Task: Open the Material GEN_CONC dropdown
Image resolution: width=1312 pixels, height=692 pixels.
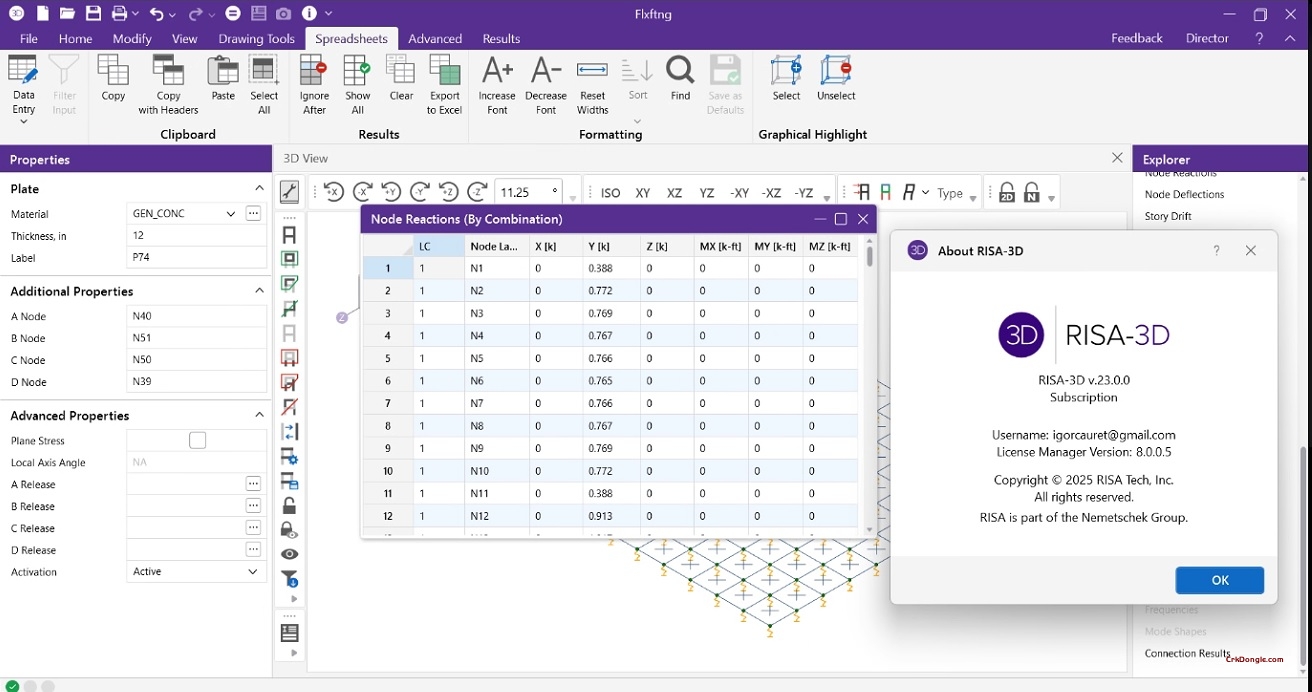Action: tap(231, 214)
